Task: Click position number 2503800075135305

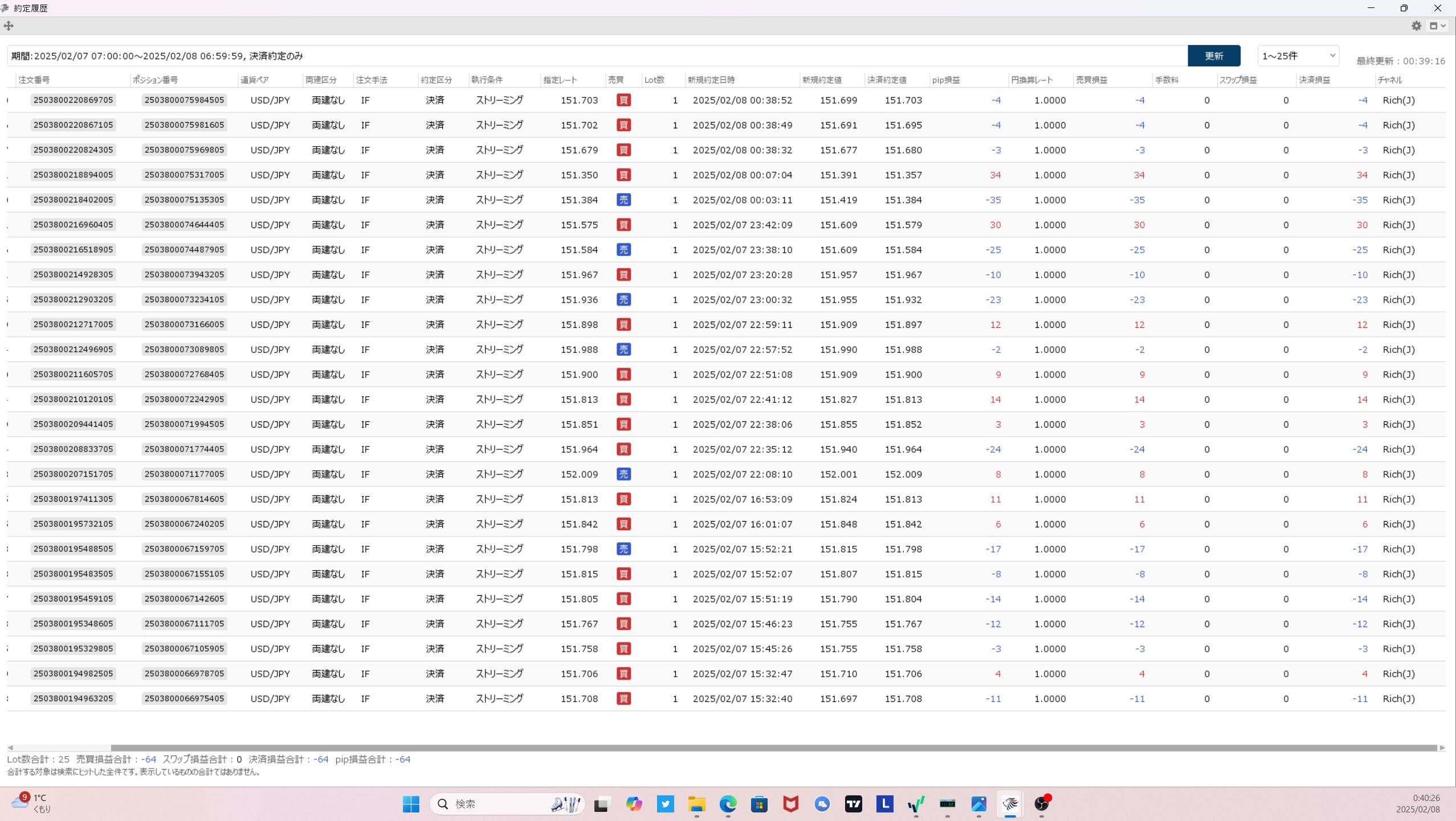Action: [184, 200]
